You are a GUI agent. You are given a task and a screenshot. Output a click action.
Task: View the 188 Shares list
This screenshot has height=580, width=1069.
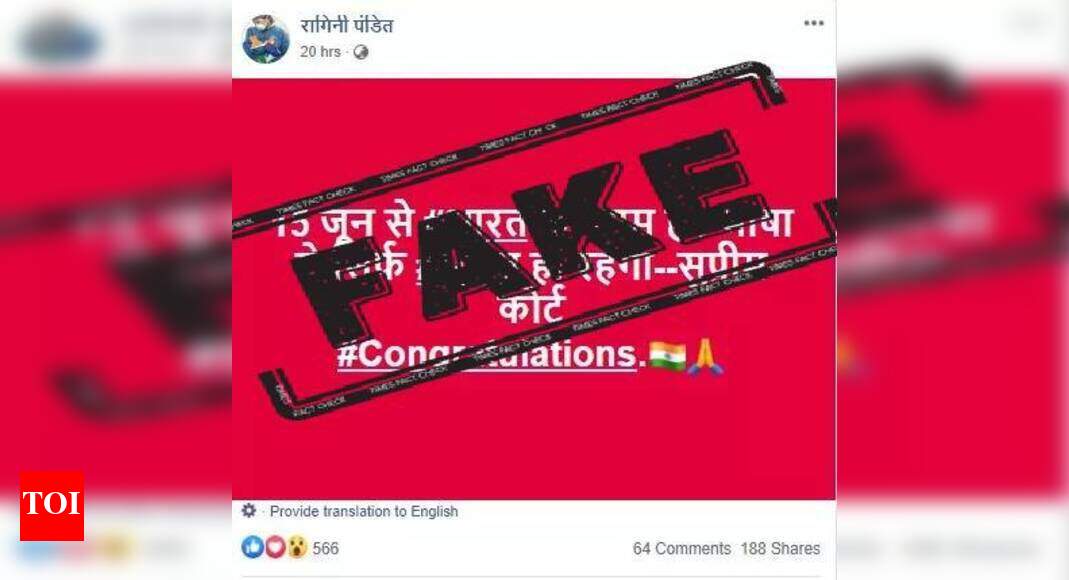[x=781, y=548]
